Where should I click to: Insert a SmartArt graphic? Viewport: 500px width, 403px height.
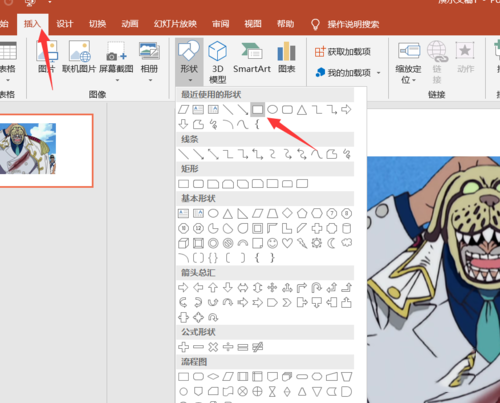(x=252, y=57)
